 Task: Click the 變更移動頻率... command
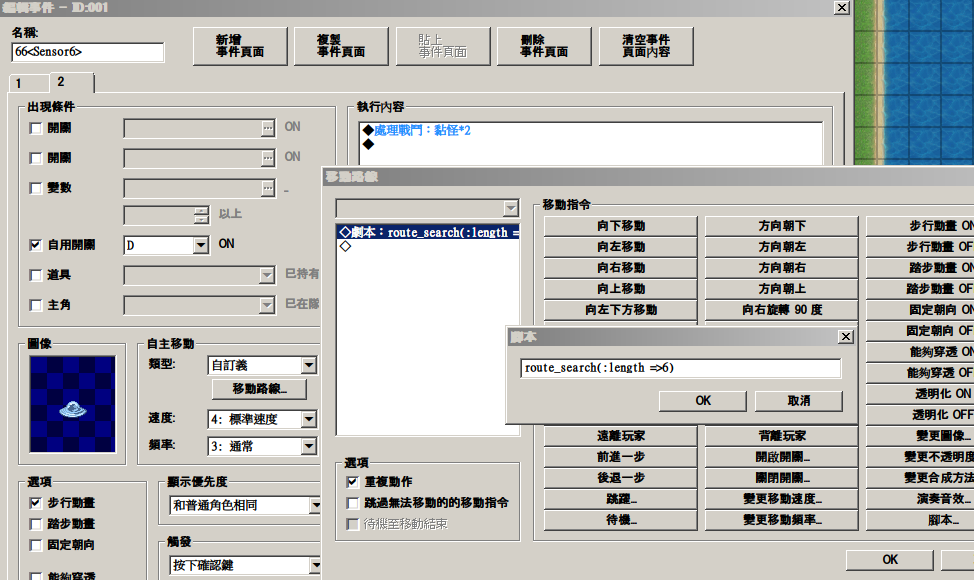point(781,520)
